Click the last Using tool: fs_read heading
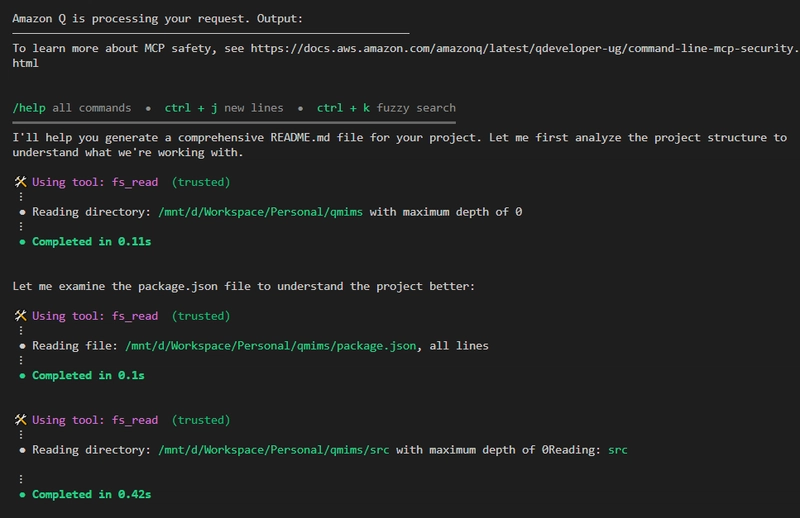Screen dimensions: 800x518 95,420
